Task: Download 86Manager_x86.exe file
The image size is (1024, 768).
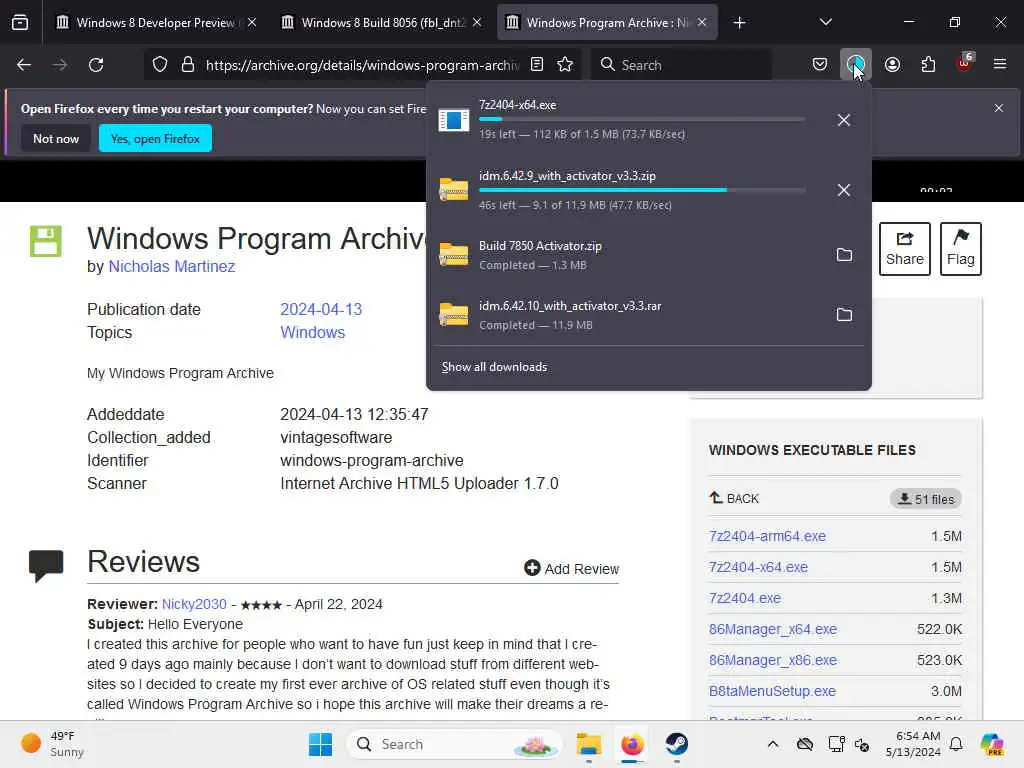Action: click(773, 660)
